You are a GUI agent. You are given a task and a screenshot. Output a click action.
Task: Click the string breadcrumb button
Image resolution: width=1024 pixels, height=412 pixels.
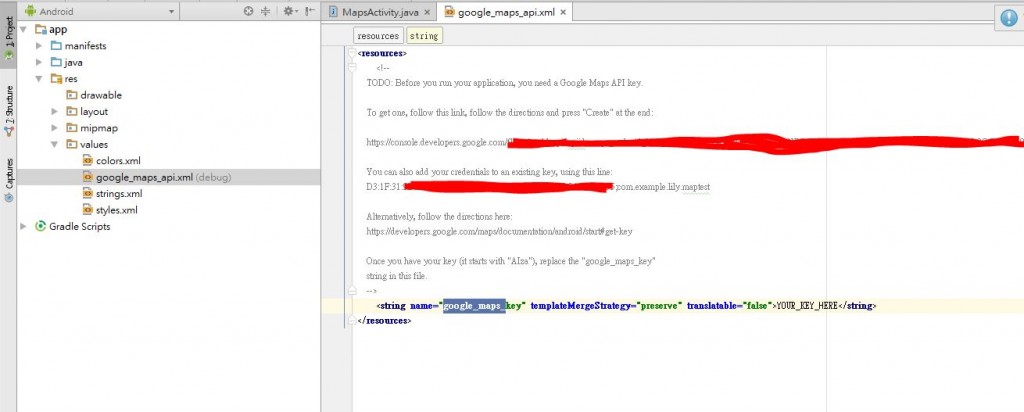tap(424, 36)
